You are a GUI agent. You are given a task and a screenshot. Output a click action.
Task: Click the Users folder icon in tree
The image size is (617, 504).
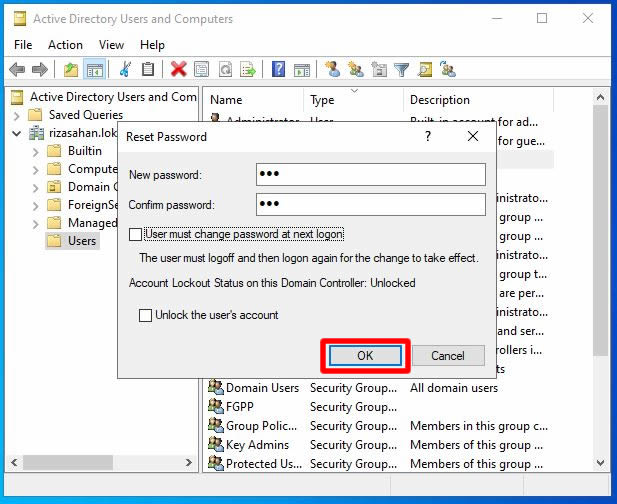[54, 240]
